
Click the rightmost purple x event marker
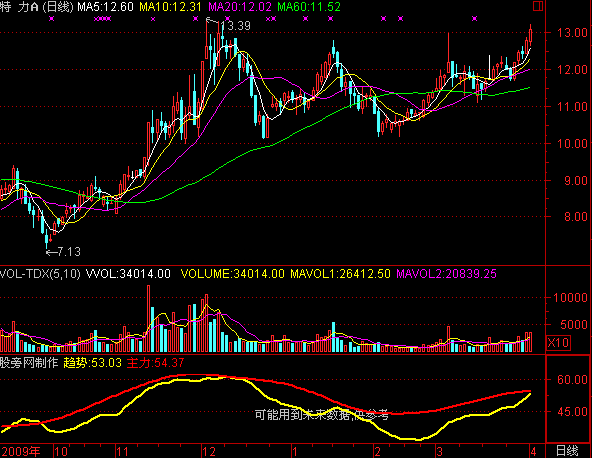(x=475, y=19)
